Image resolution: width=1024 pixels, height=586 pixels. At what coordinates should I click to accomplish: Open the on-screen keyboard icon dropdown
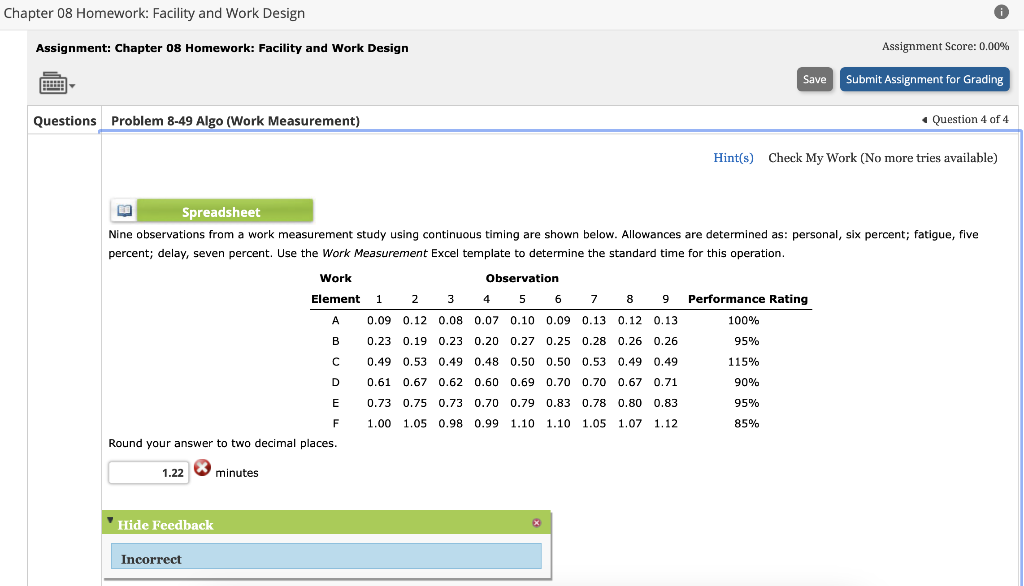[x=57, y=84]
